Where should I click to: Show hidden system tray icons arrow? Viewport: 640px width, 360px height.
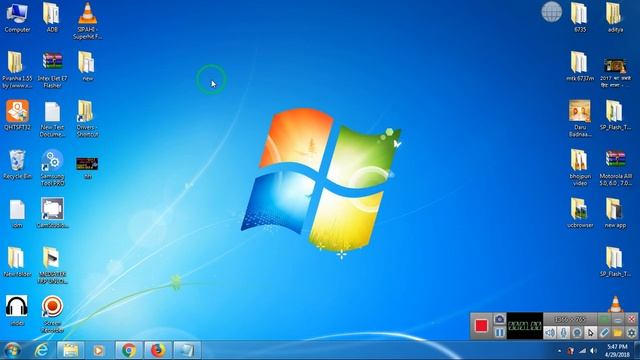point(559,351)
